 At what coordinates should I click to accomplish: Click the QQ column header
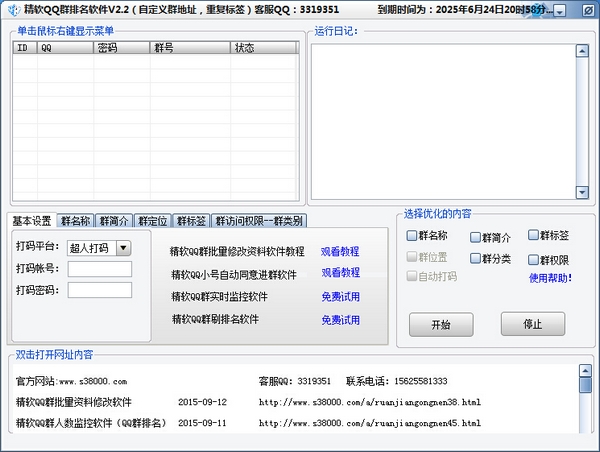(65, 47)
